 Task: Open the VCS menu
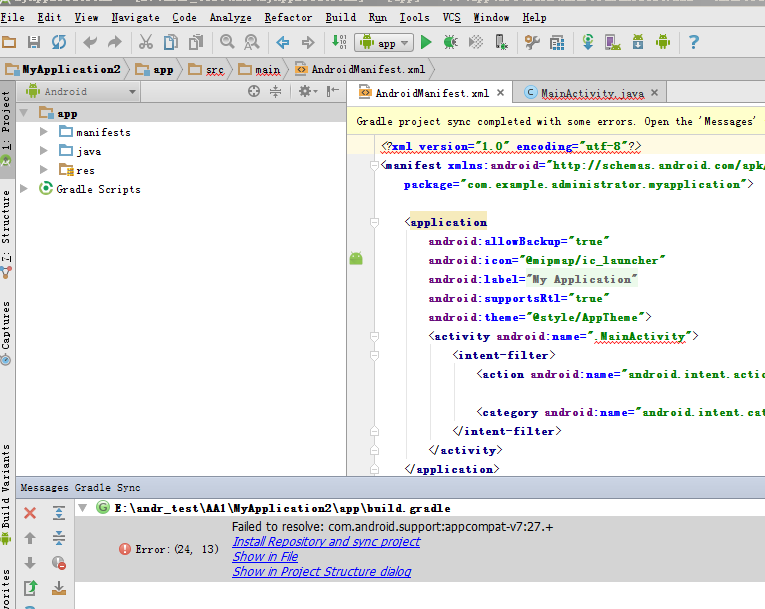click(451, 18)
